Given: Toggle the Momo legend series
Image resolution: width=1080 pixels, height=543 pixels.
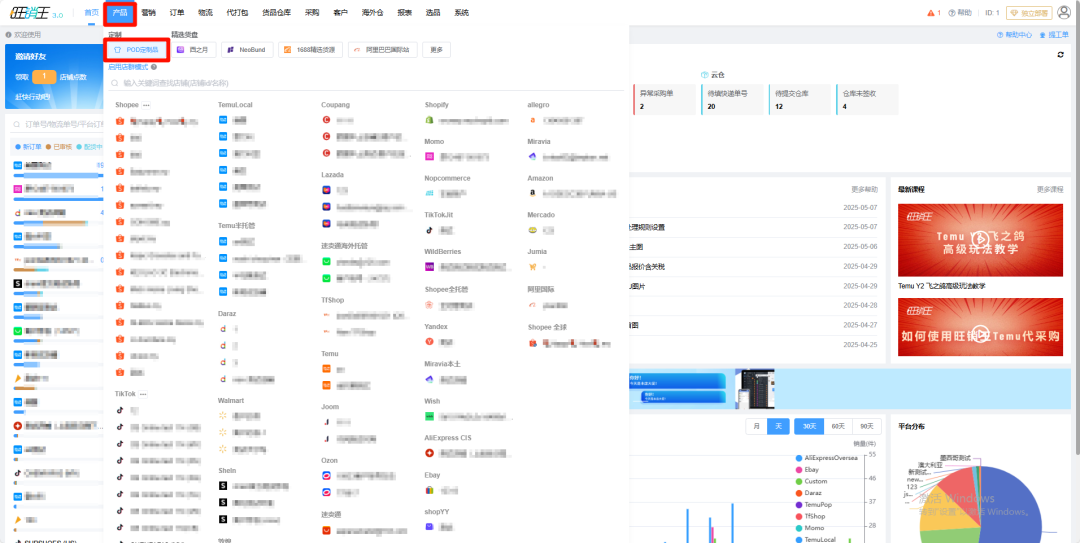Looking at the screenshot, I should pyautogui.click(x=809, y=528).
